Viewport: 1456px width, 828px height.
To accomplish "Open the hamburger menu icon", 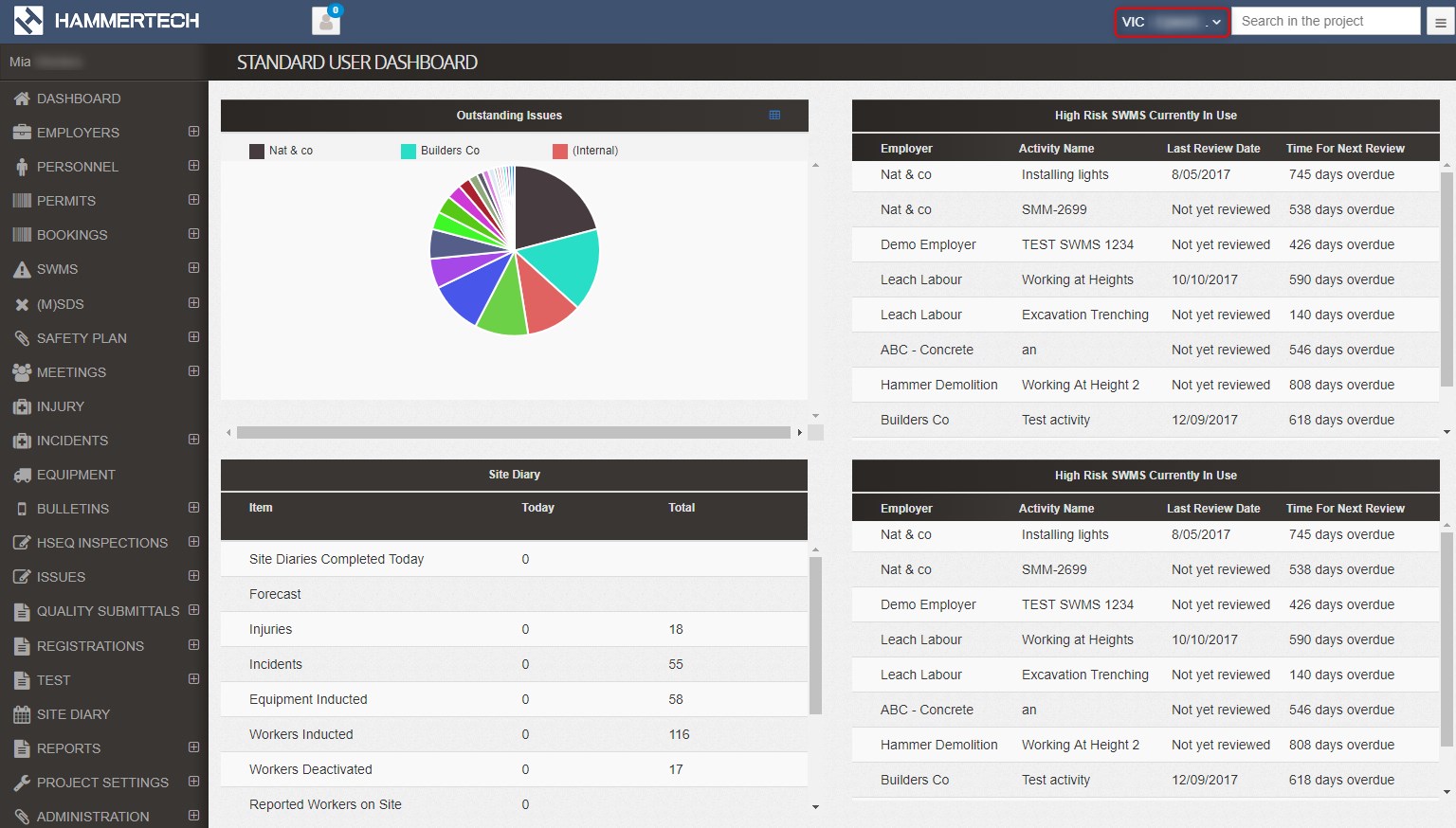I will click(1440, 22).
